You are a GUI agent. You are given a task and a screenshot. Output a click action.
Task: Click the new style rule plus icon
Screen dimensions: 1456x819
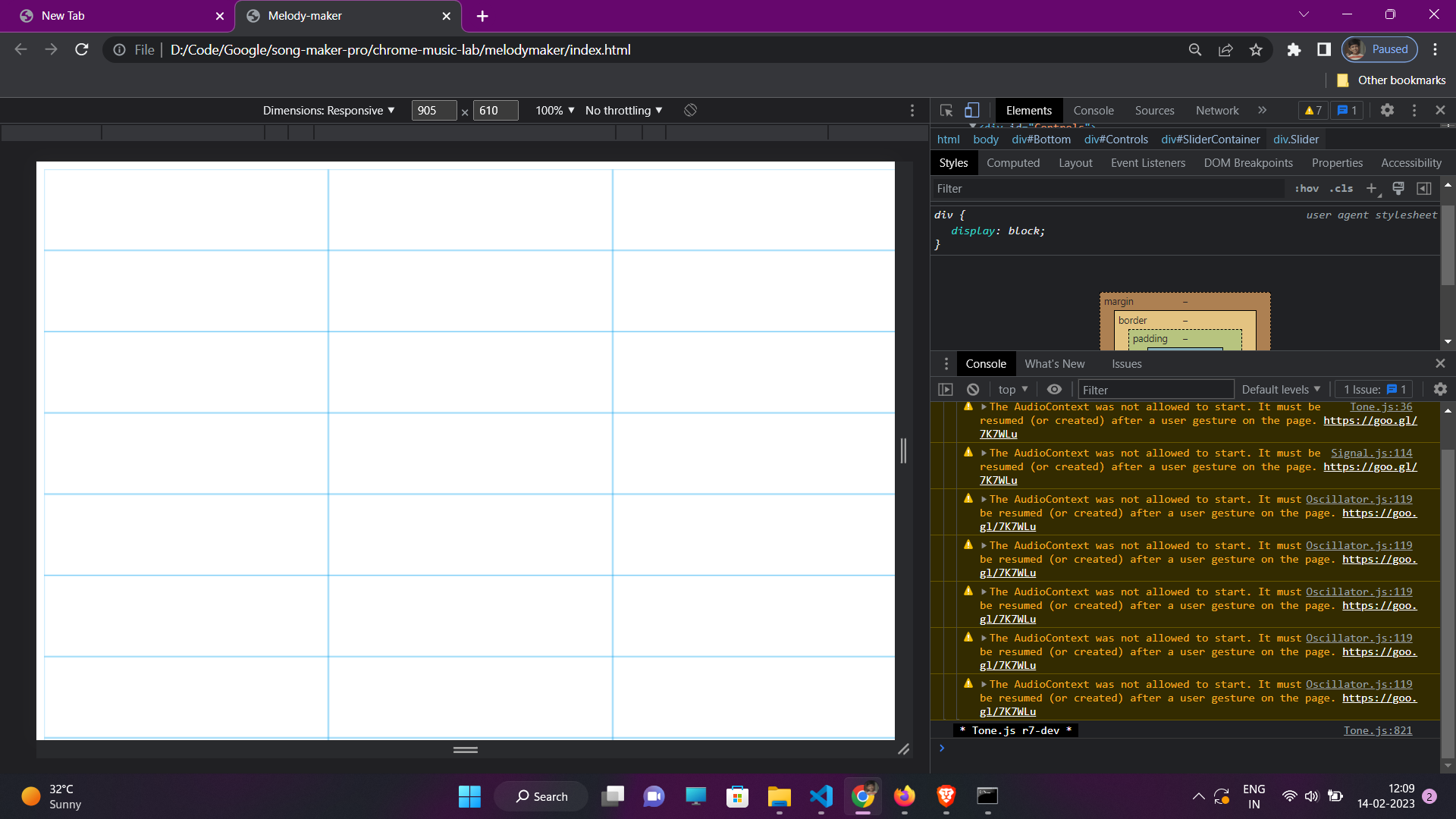point(1371,188)
